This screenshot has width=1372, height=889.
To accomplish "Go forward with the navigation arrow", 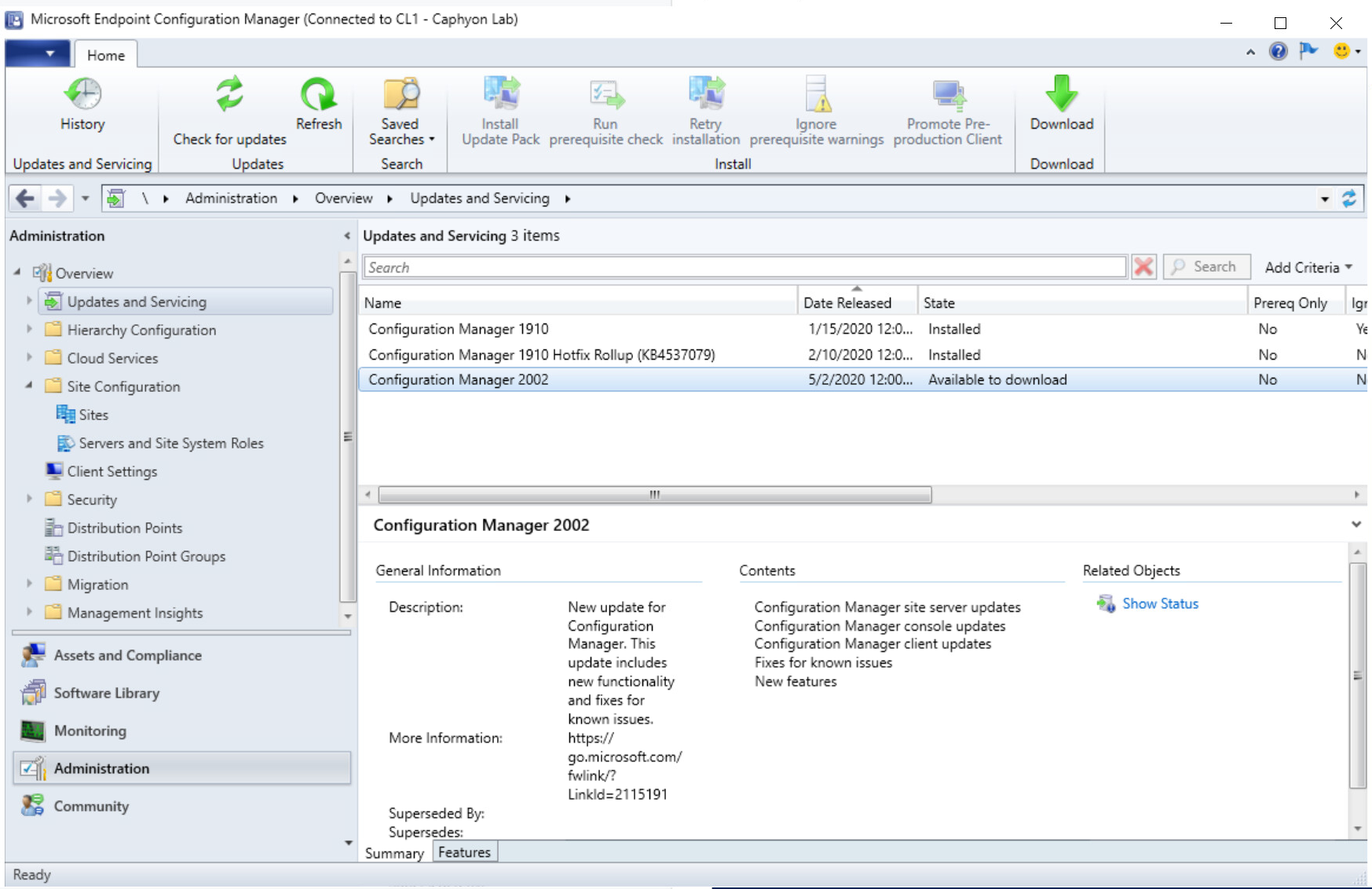I will pos(57,198).
